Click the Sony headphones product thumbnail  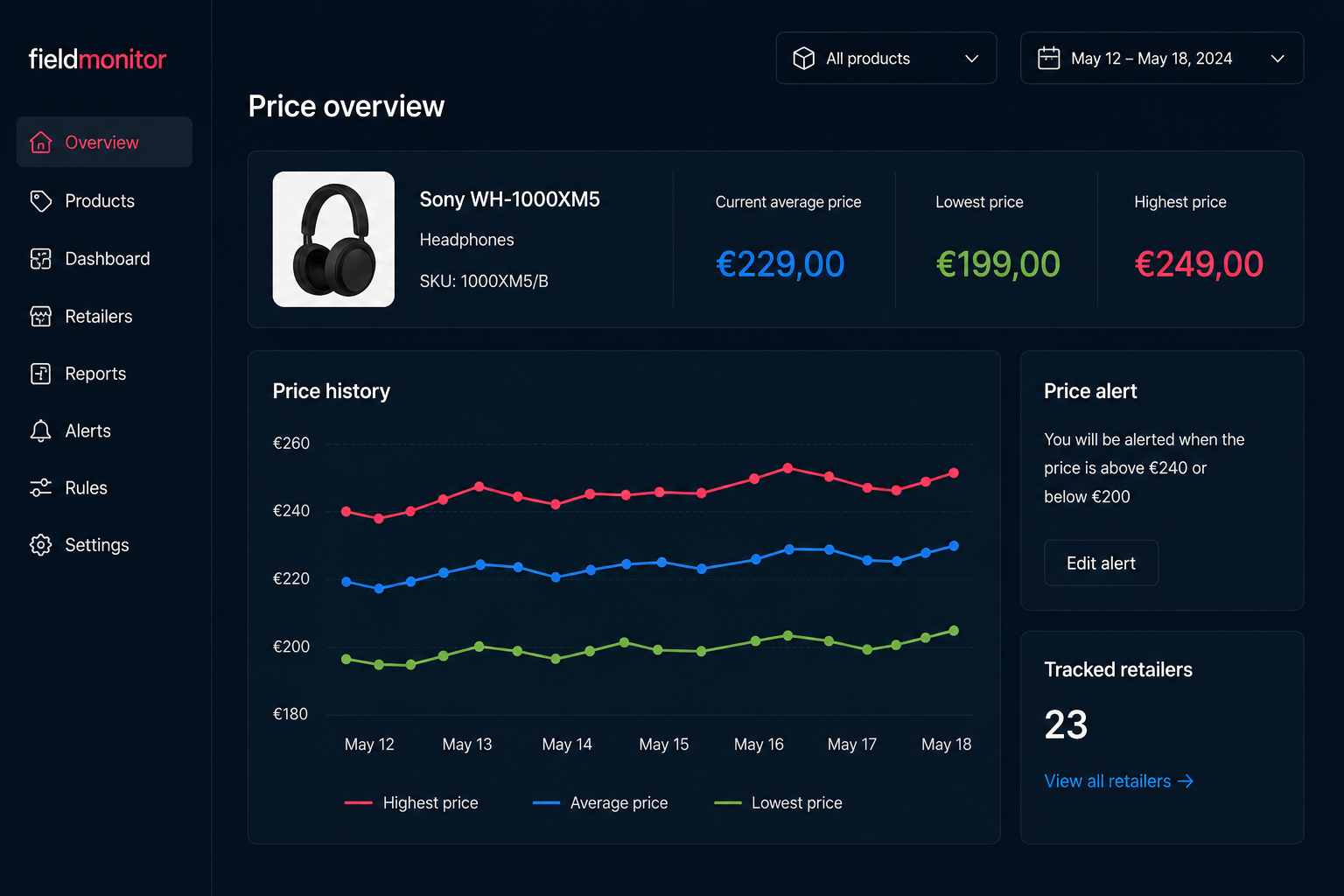[333, 239]
